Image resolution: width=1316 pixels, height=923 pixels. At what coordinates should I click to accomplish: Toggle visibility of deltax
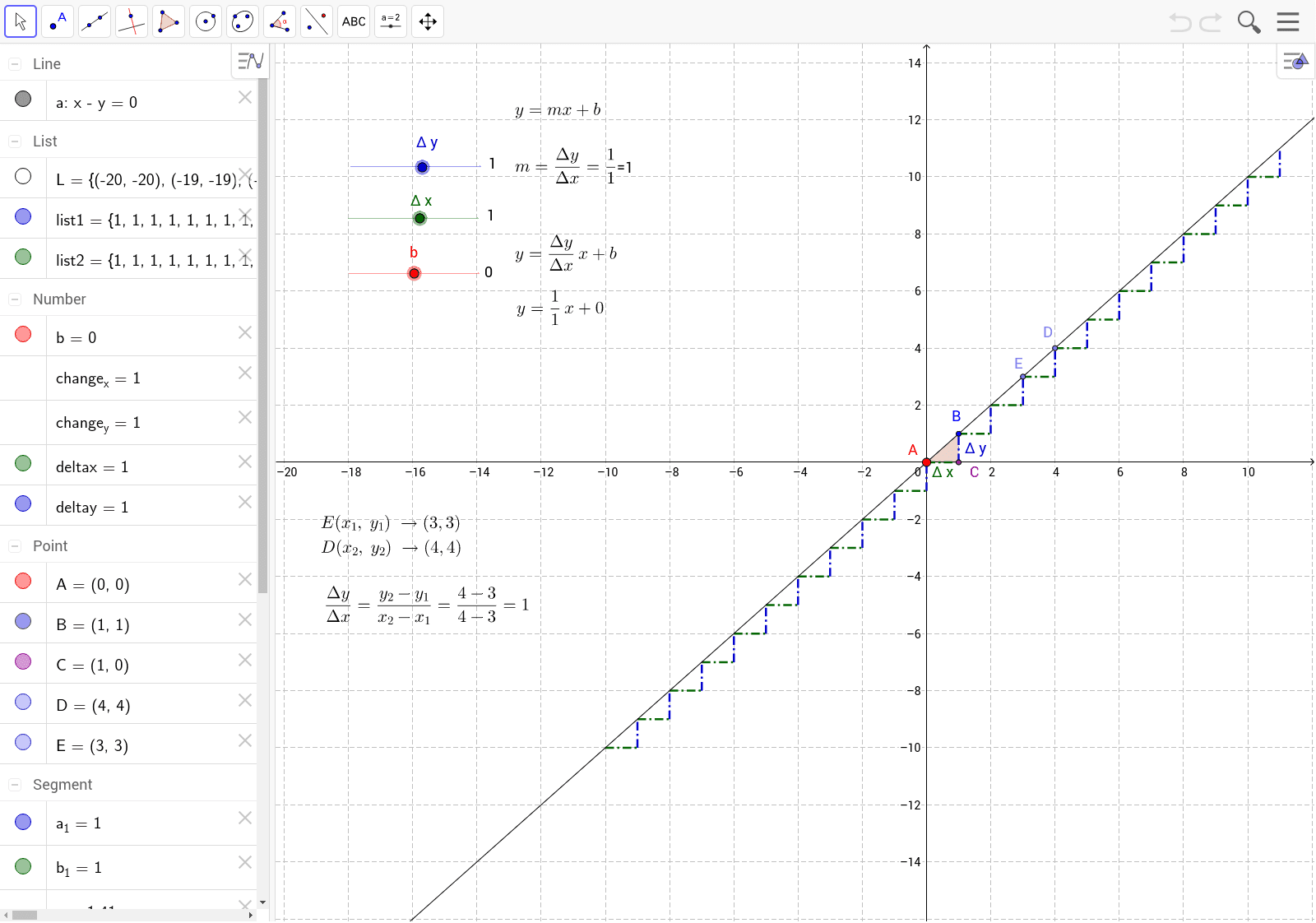(23, 463)
